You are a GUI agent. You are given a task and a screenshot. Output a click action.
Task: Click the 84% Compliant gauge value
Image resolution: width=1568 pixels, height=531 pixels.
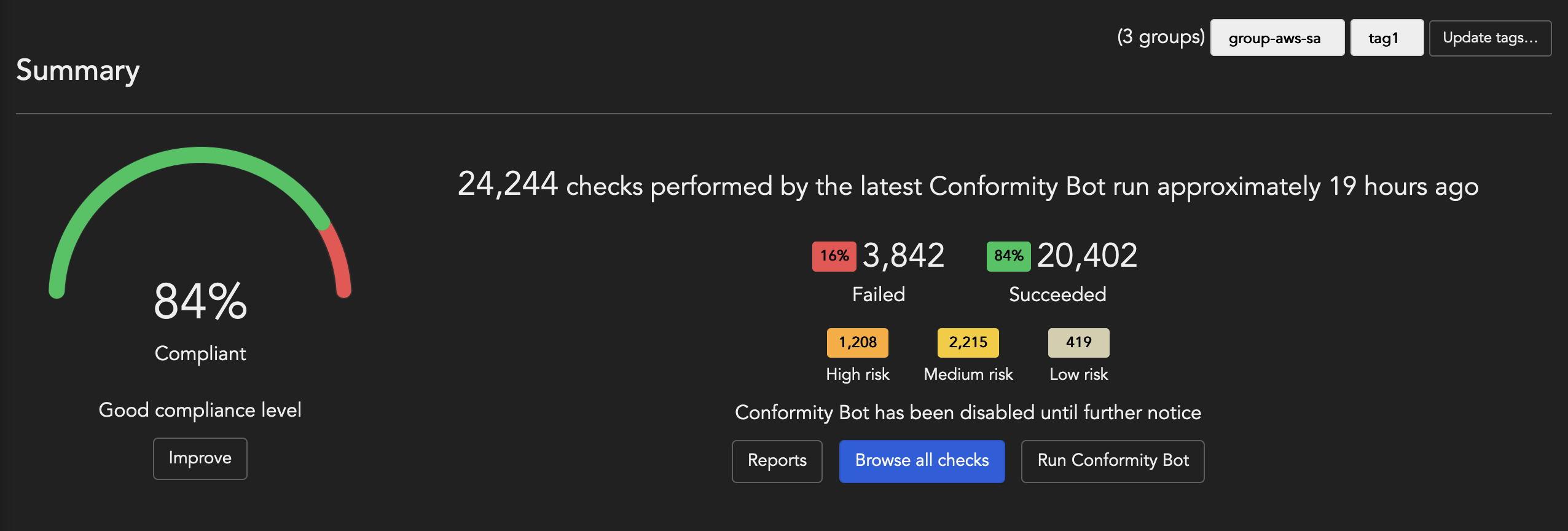point(200,301)
